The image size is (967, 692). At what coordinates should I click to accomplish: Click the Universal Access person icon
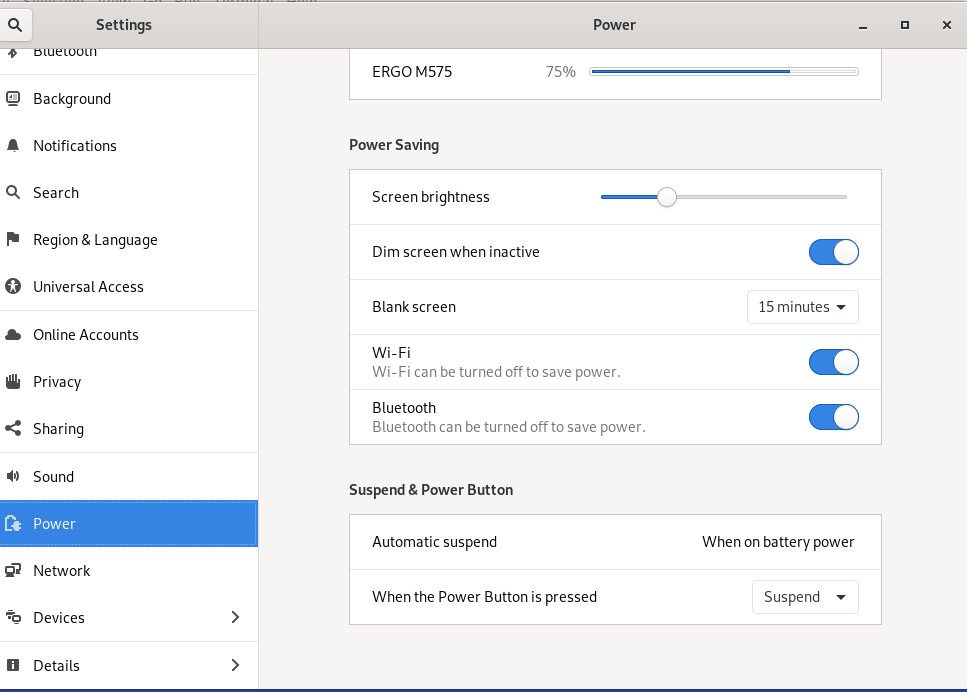click(x=13, y=287)
